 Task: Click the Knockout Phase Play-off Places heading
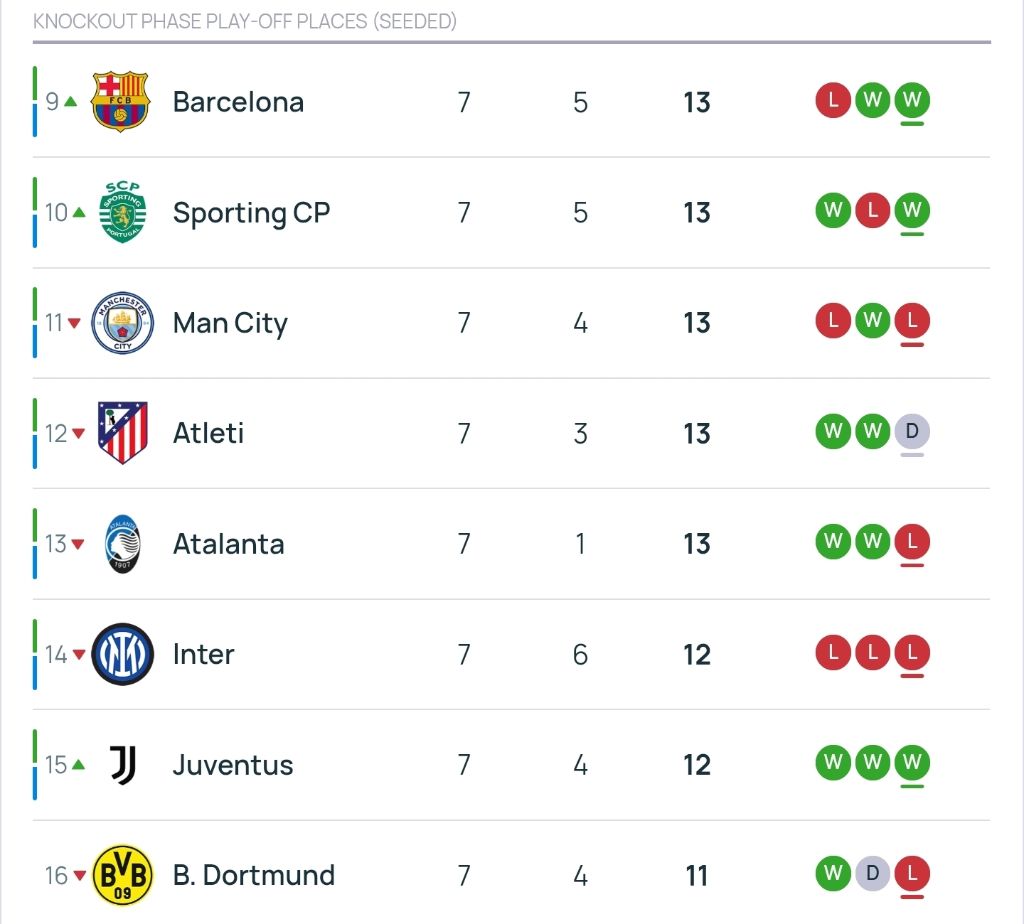(245, 21)
